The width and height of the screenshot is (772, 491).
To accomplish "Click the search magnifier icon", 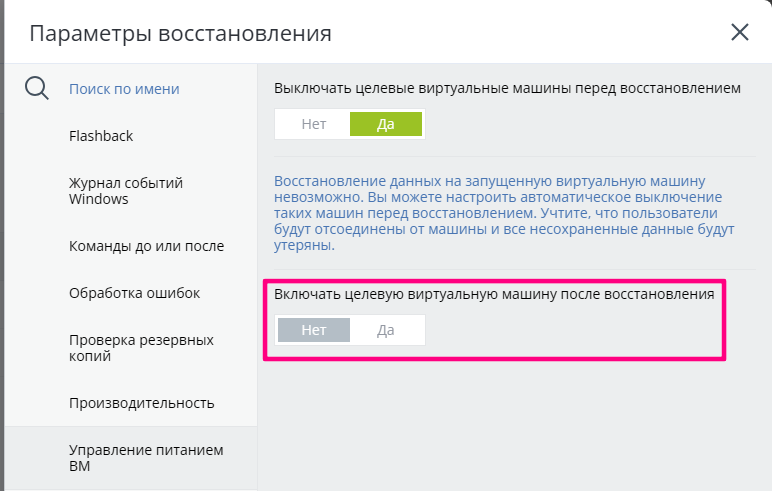I will coord(37,89).
